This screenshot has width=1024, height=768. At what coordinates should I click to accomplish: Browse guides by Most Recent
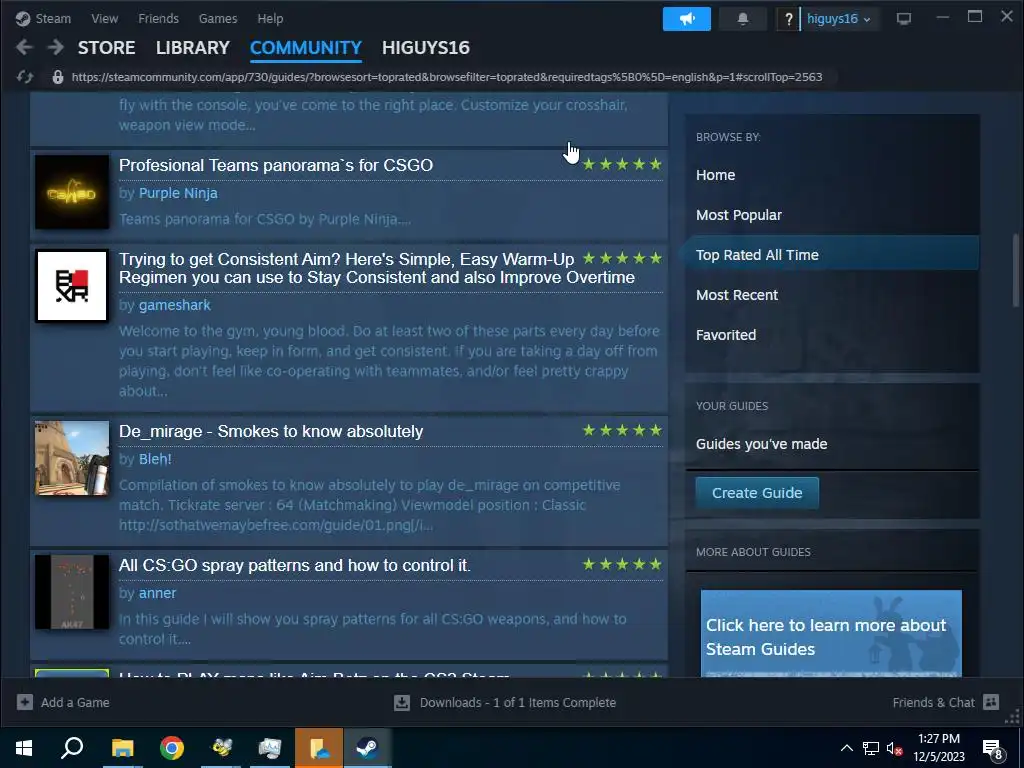(737, 295)
